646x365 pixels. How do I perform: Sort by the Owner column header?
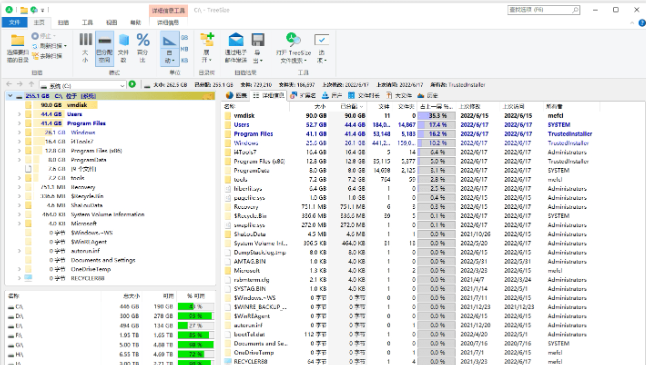point(572,106)
